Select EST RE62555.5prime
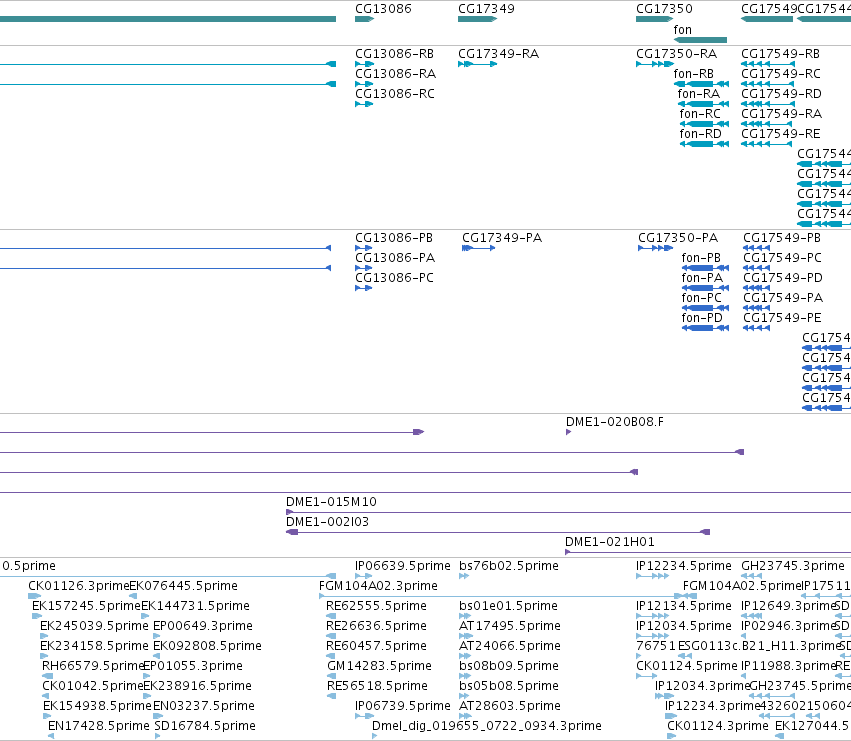851x741 pixels. point(377,606)
